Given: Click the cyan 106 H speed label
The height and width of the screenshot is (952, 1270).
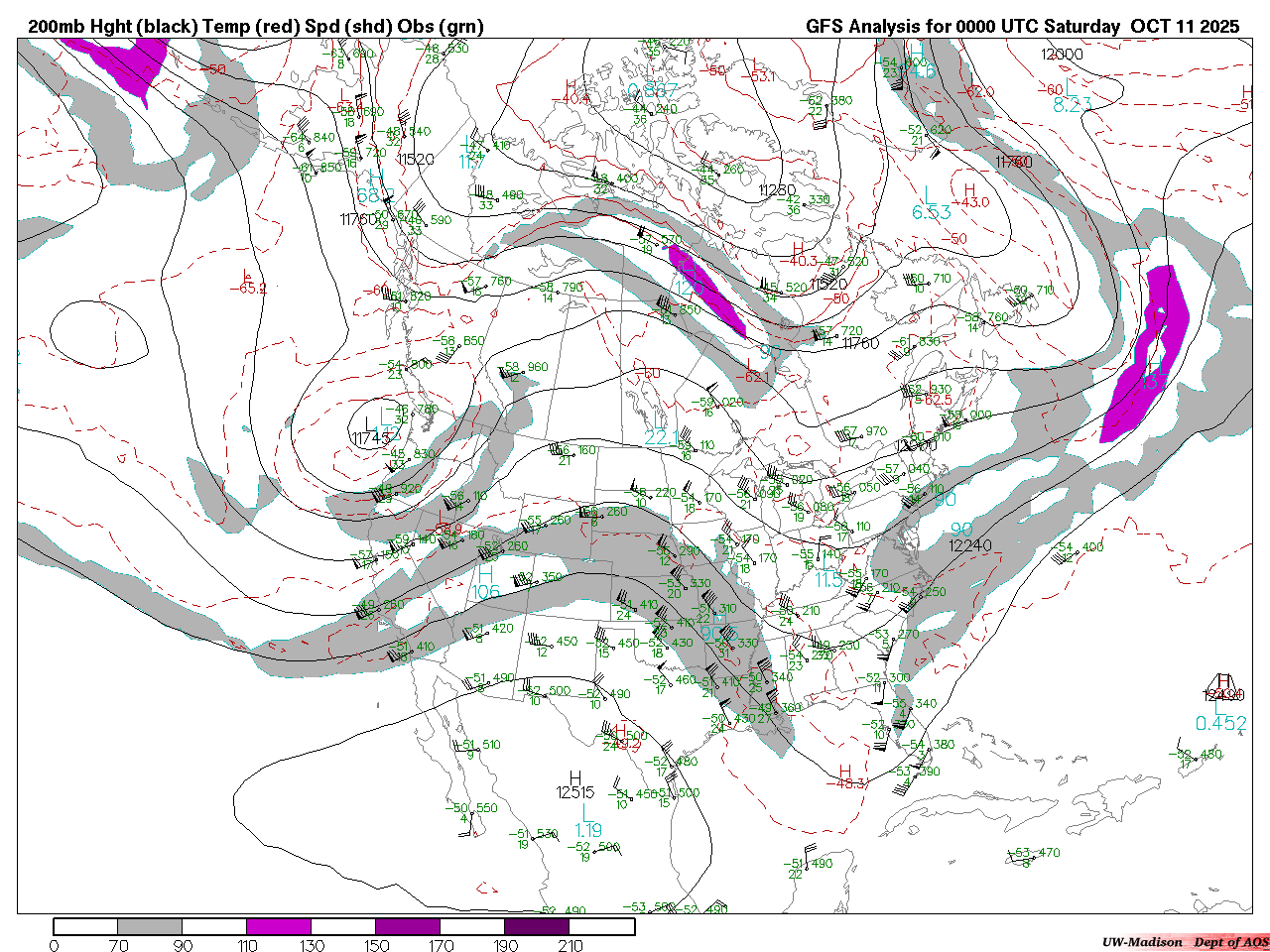Looking at the screenshot, I should [x=486, y=592].
